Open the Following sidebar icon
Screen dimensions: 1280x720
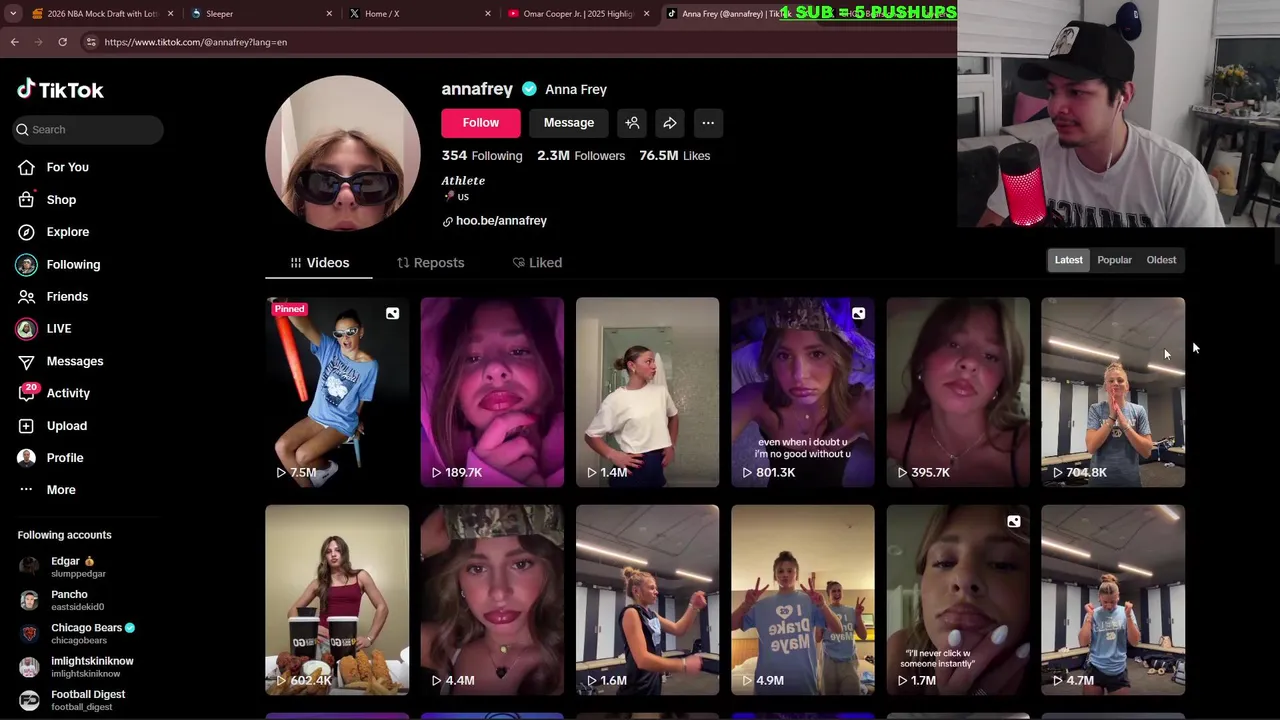tap(27, 265)
